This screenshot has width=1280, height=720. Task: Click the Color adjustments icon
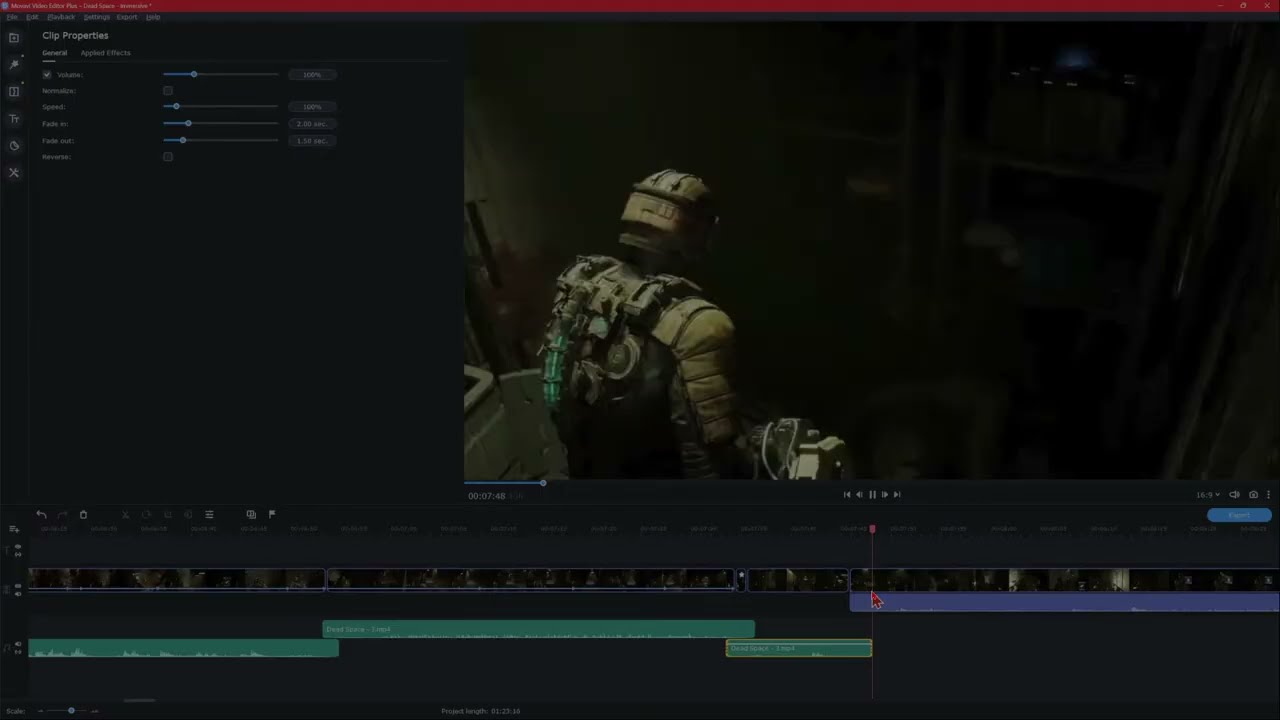click(x=188, y=515)
